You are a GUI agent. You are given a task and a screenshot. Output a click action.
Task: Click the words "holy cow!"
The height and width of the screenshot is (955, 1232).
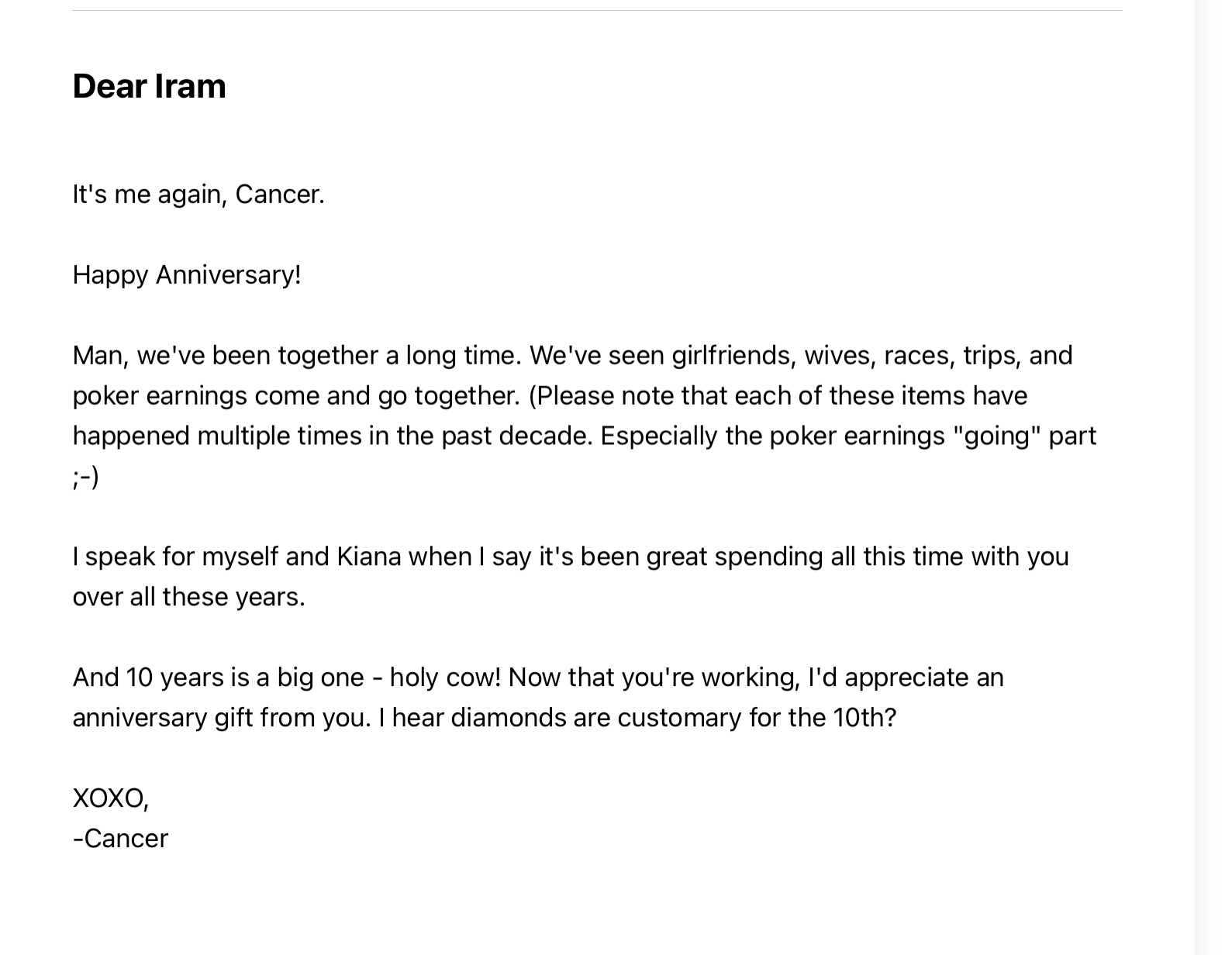tap(445, 677)
